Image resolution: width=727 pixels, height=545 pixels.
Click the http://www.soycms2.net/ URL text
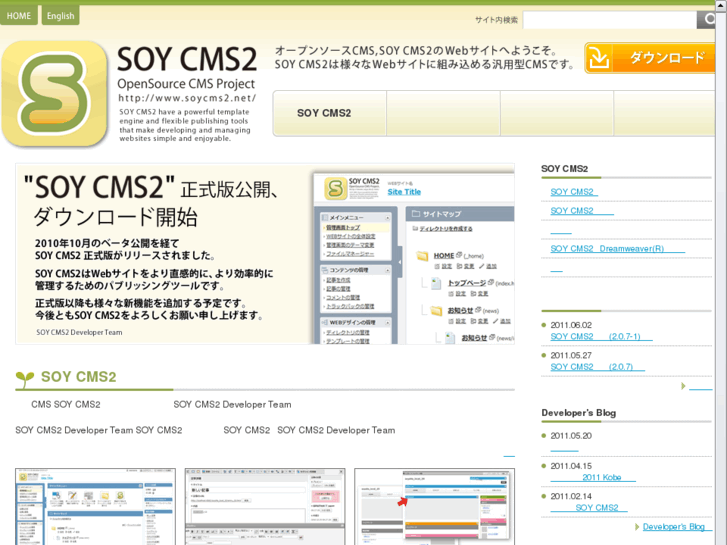187,98
